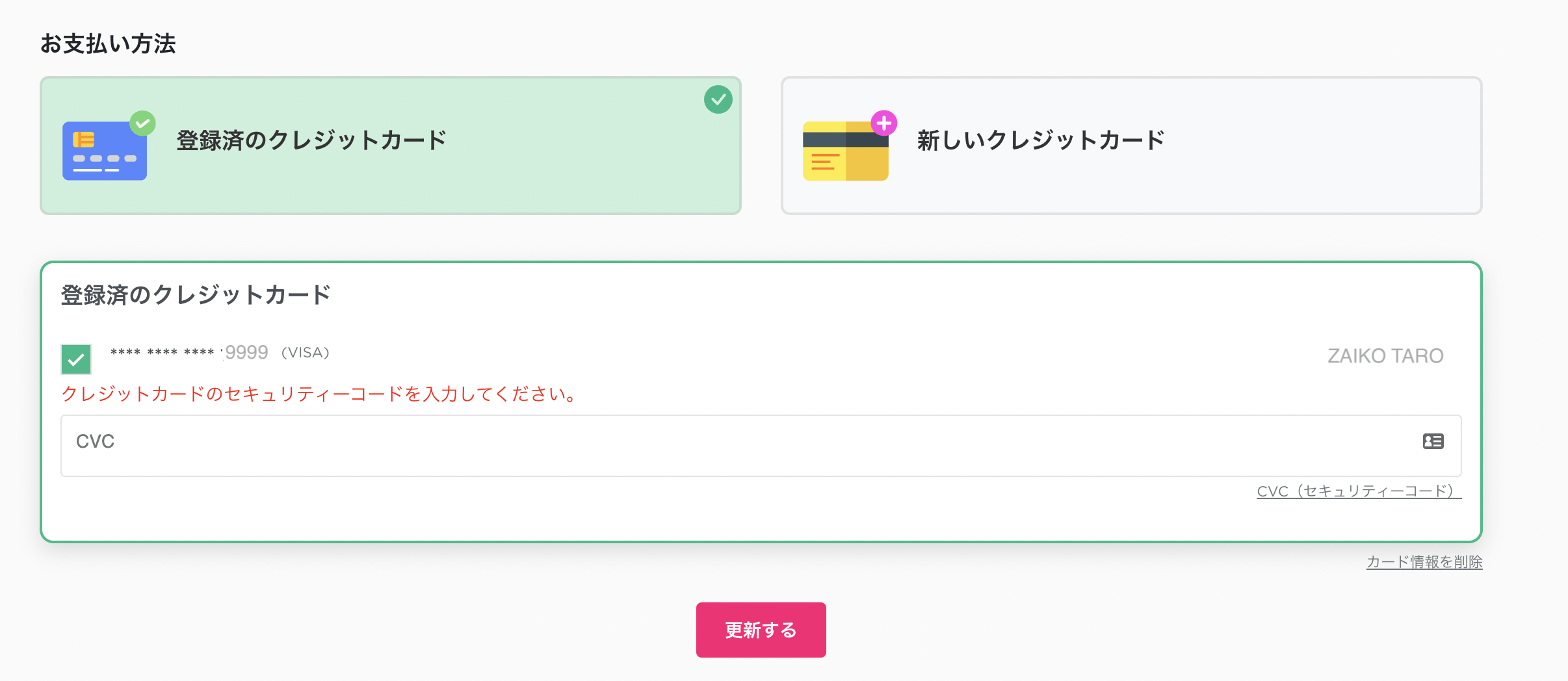The width and height of the screenshot is (1568, 681).
Task: Click the red security code error message
Action: coord(319,394)
